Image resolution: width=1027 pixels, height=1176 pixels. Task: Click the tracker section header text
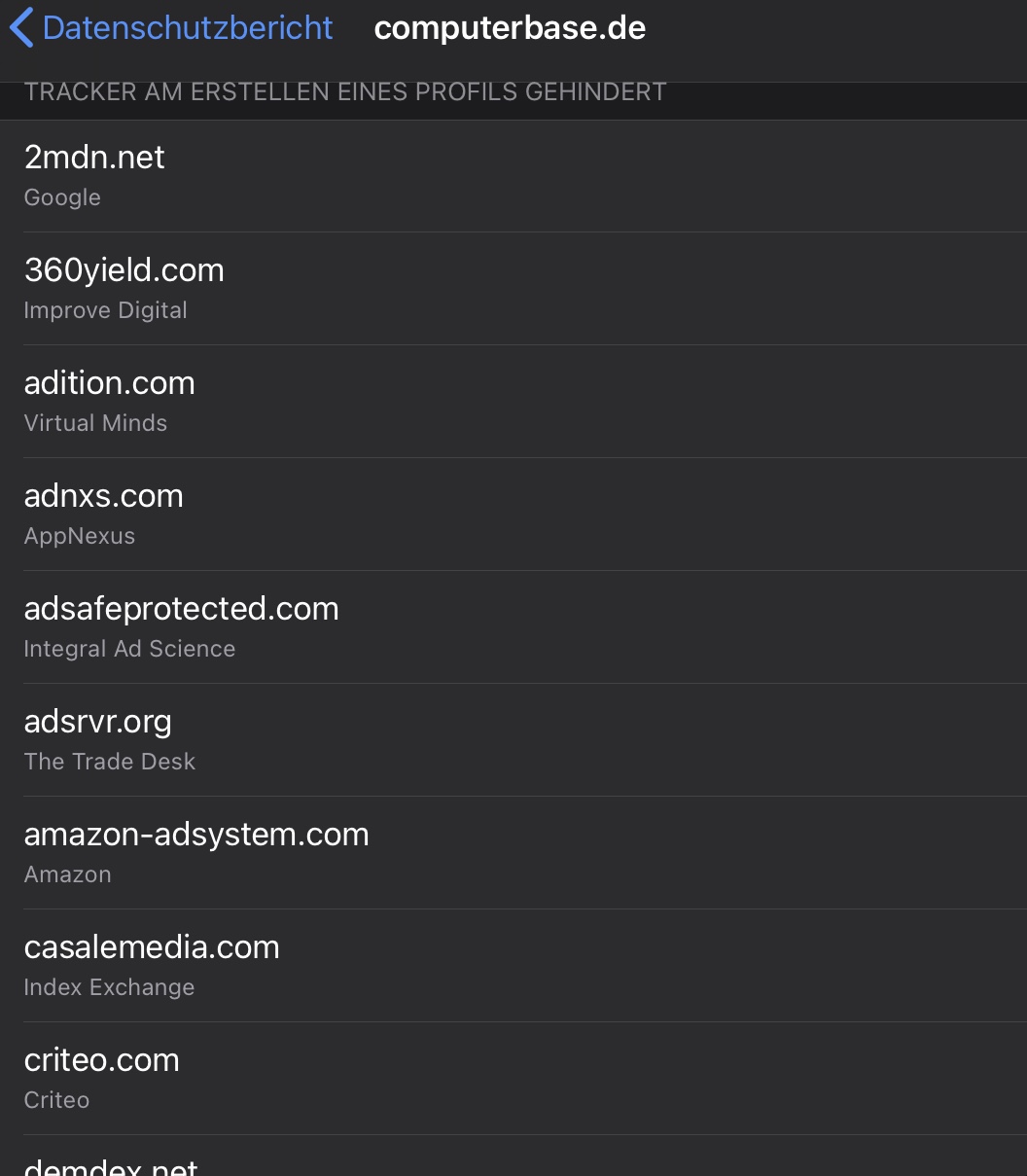coord(345,92)
